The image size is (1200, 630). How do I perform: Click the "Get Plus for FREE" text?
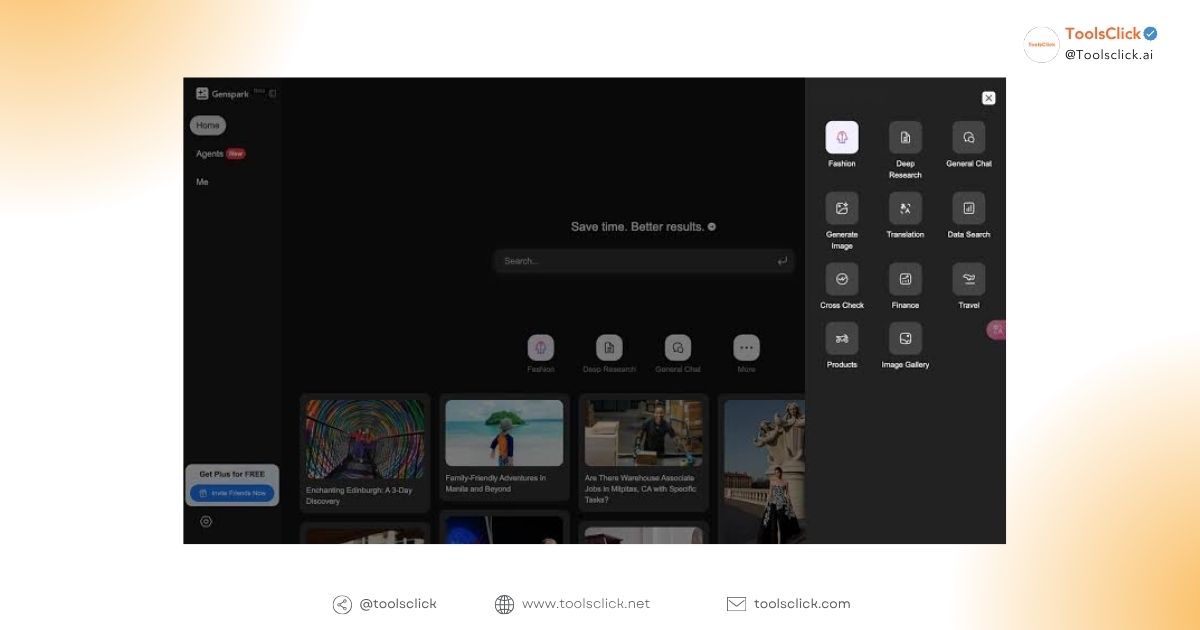coord(232,474)
